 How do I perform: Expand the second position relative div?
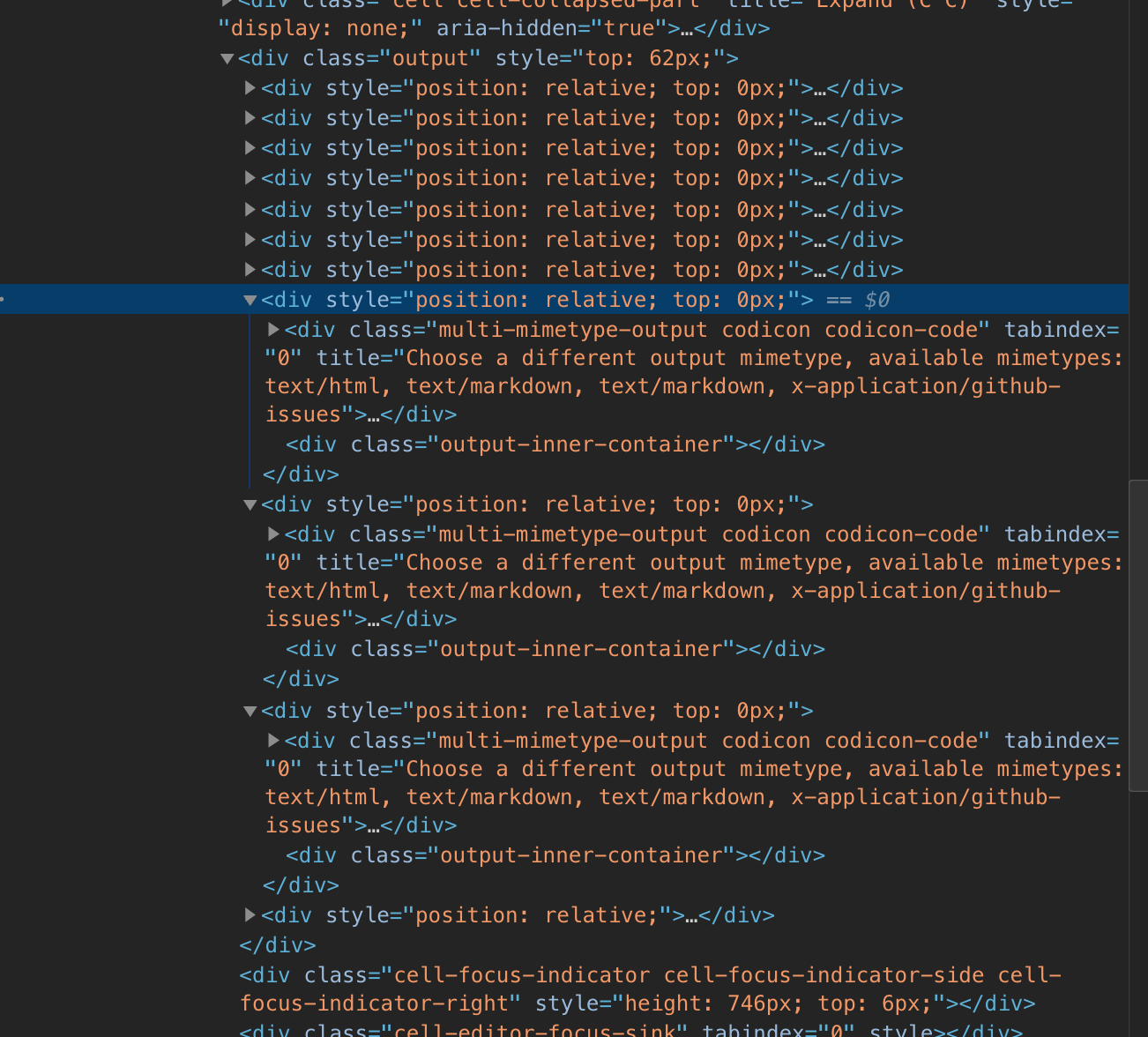pyautogui.click(x=250, y=118)
